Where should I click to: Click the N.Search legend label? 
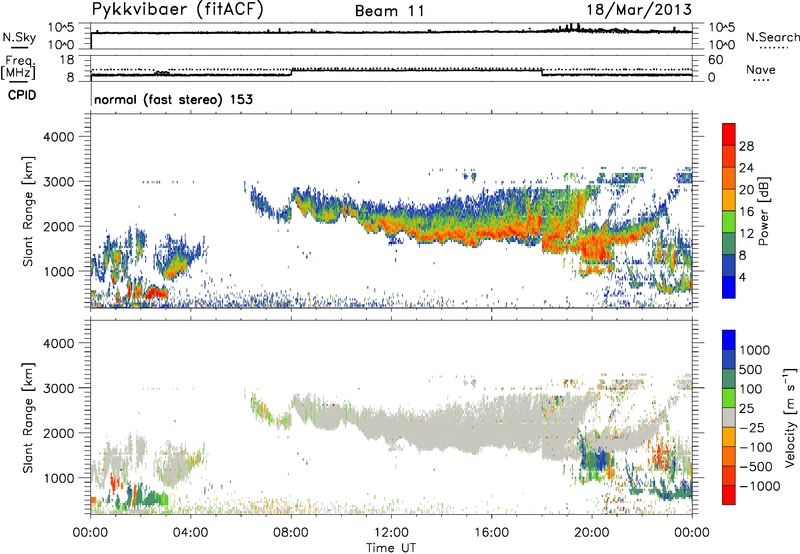point(772,37)
